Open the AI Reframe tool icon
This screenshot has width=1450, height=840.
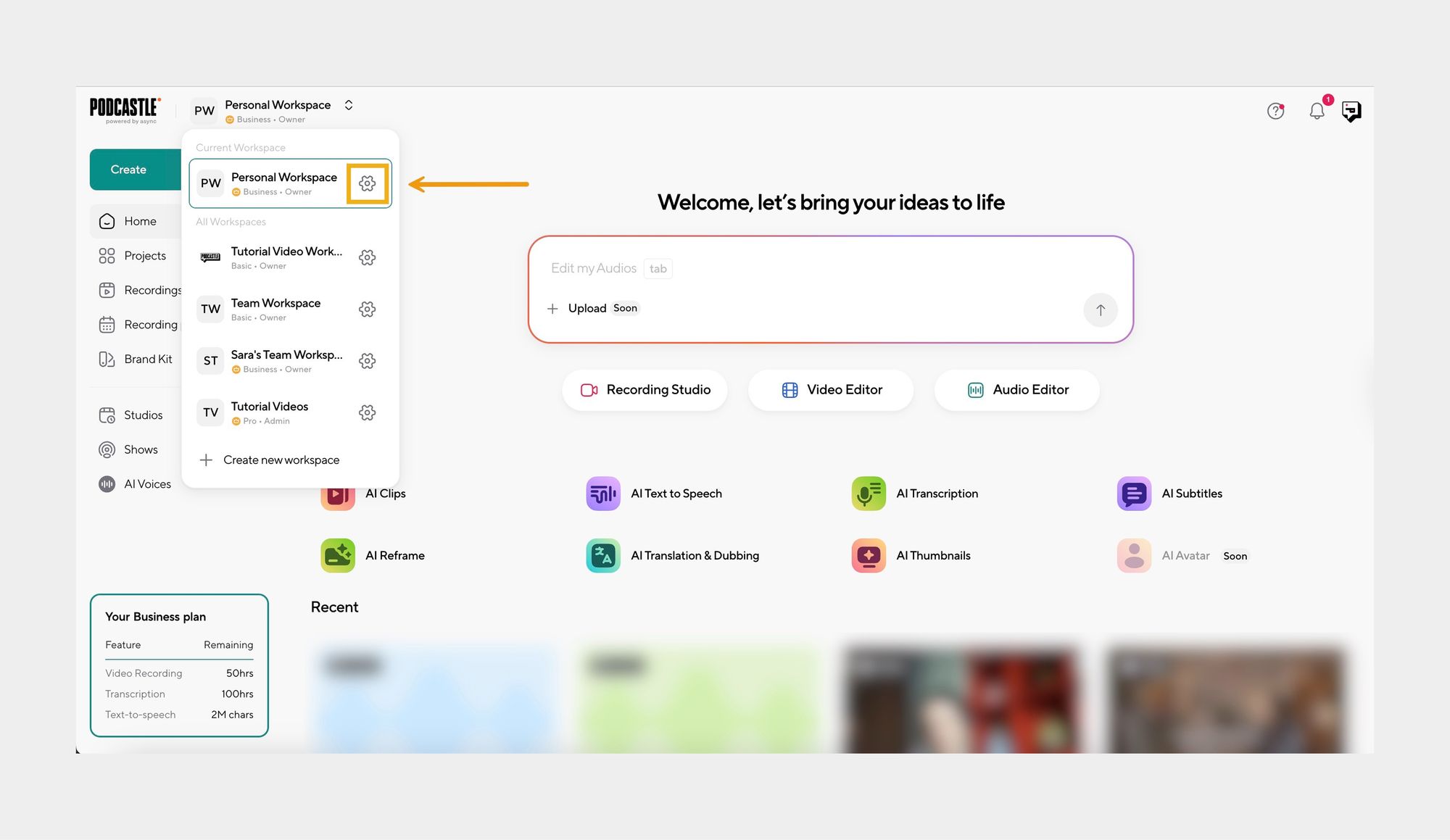(x=338, y=556)
